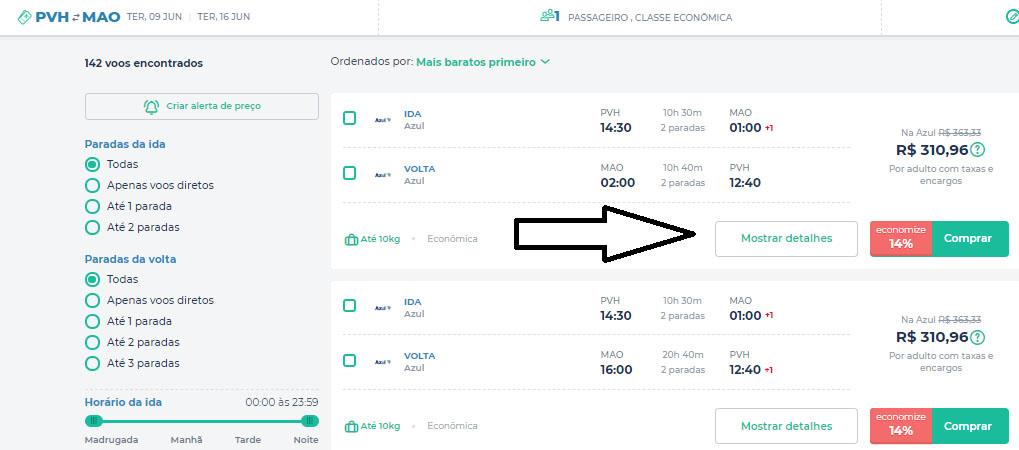
Task: Check the VOLTA 16:00 flight checkbox
Action: point(349,360)
